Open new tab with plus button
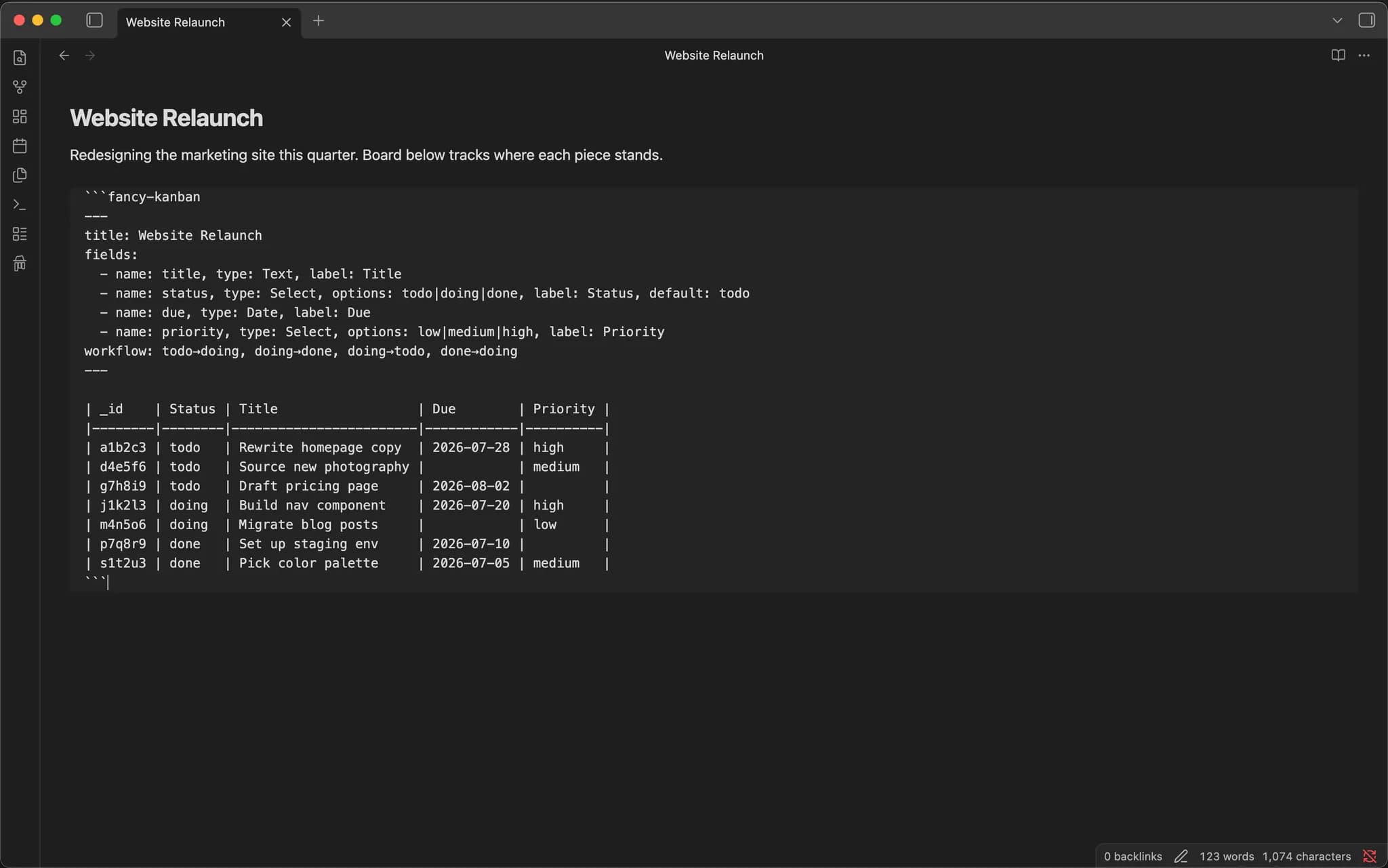1388x868 pixels. (x=319, y=21)
